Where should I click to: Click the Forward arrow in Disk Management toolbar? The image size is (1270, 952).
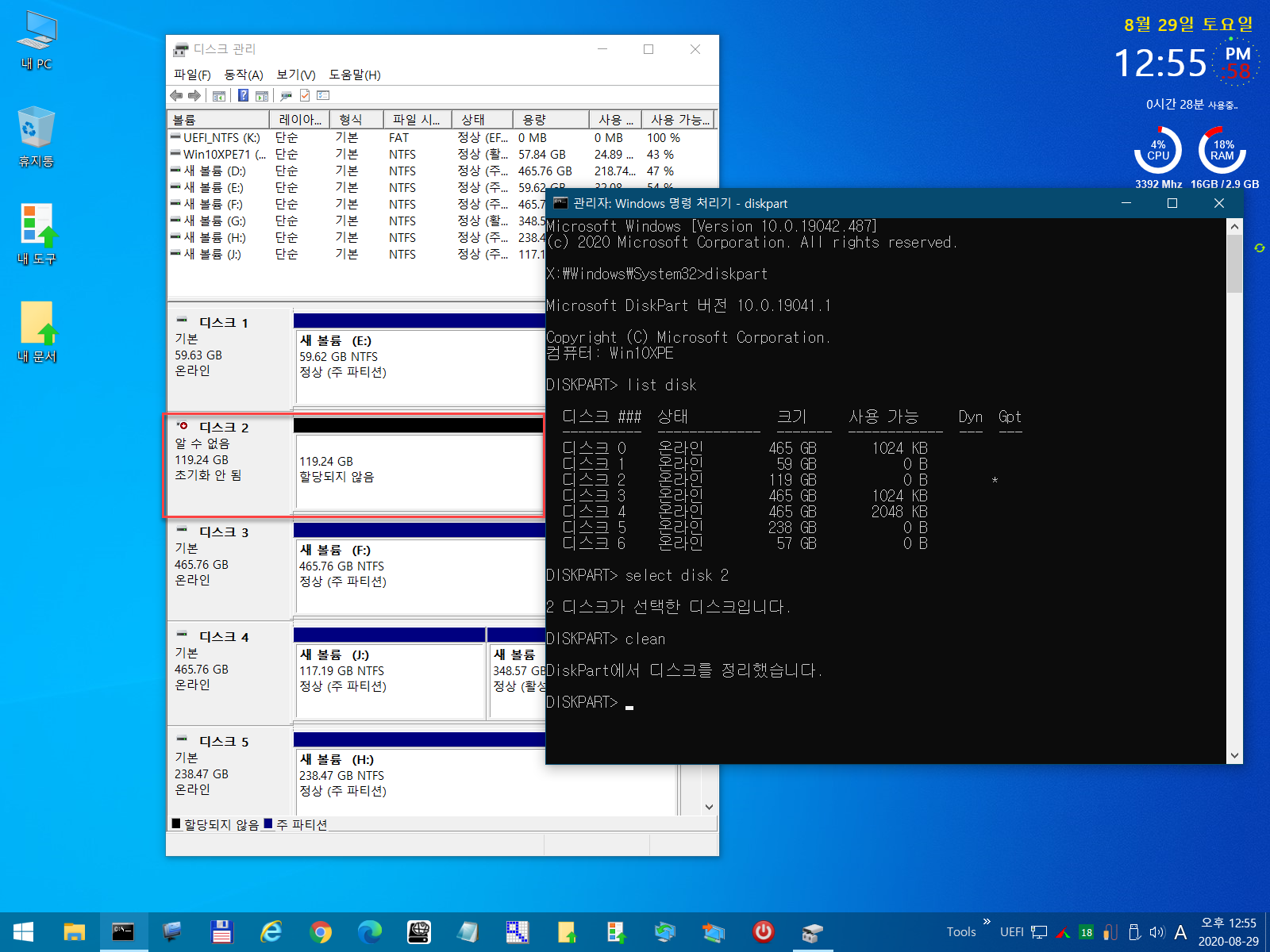(x=194, y=96)
